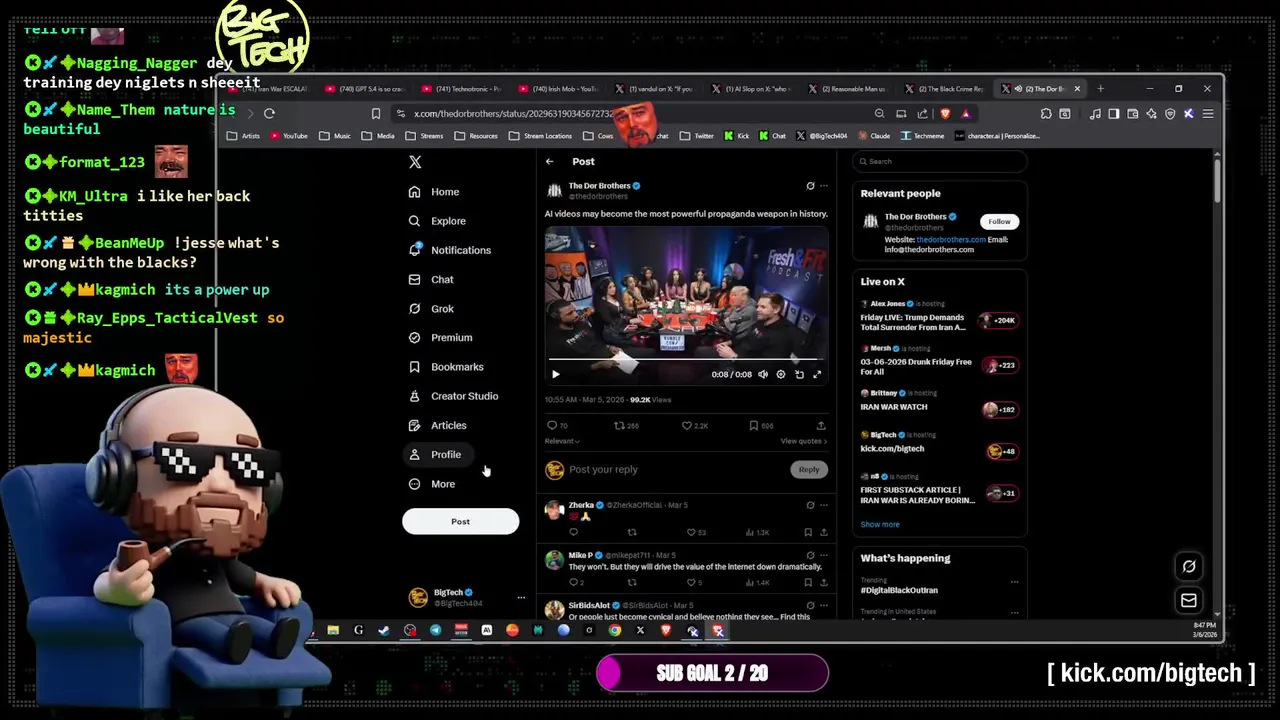Viewport: 1280px width, 720px height.
Task: Share the main post
Action: 821,426
